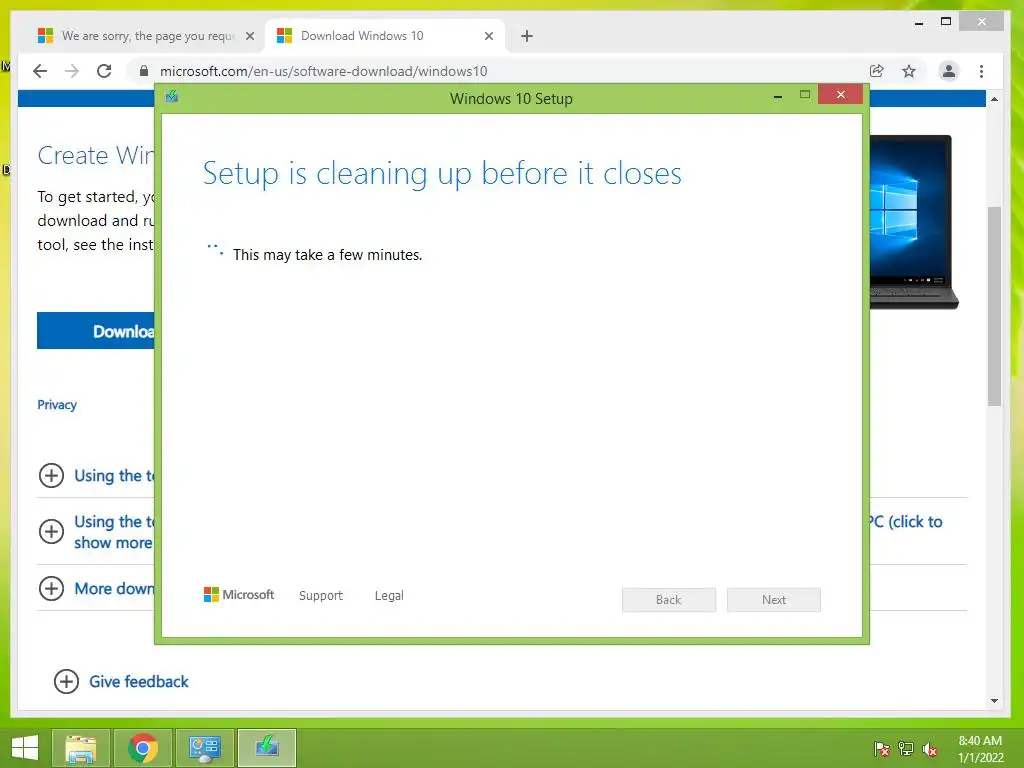Open volume tray icon
Screen dimensions: 1024x768
coord(930,749)
